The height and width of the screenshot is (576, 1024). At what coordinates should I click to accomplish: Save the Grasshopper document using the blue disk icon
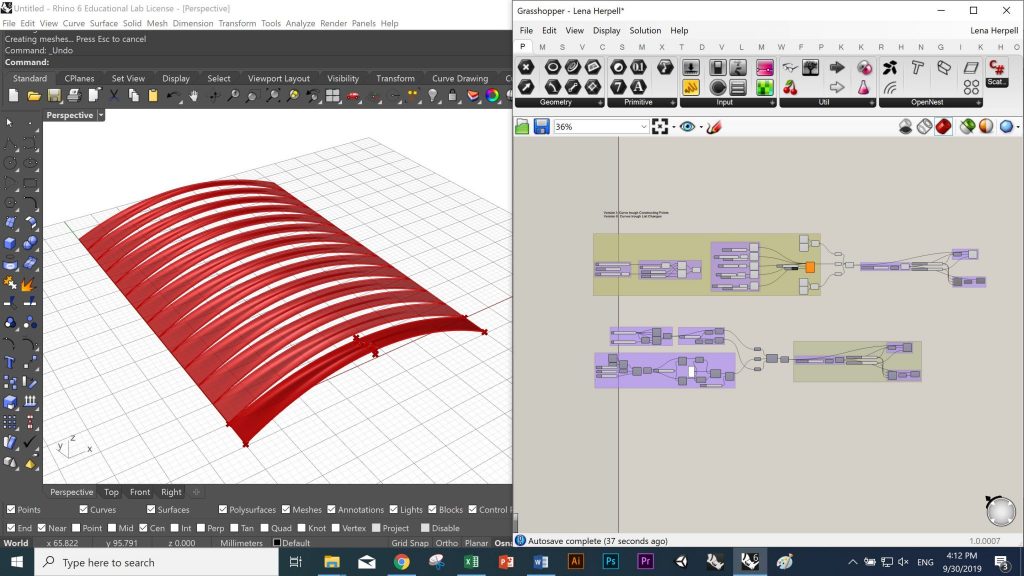tap(541, 127)
